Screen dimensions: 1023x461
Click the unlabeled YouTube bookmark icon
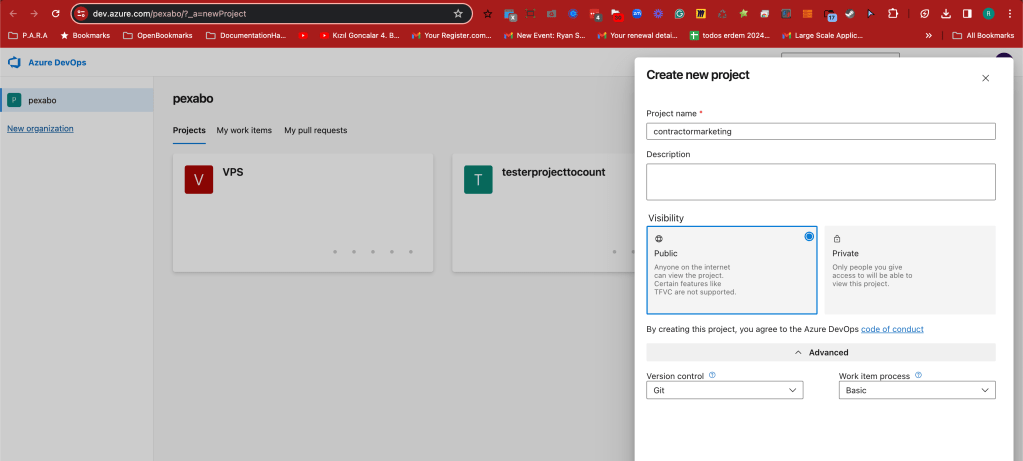point(303,35)
